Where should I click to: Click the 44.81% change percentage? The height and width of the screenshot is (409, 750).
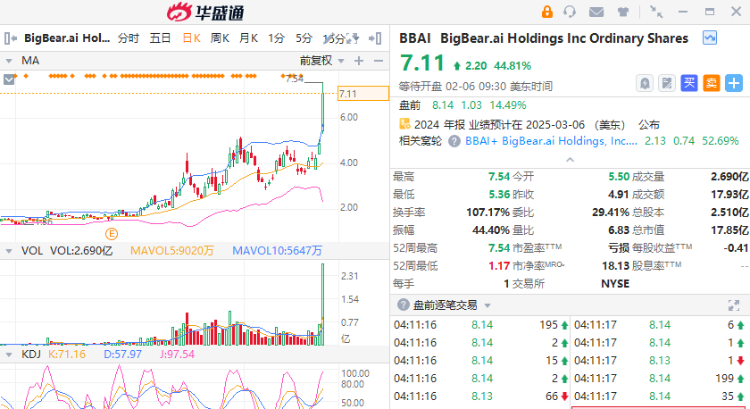[x=513, y=66]
